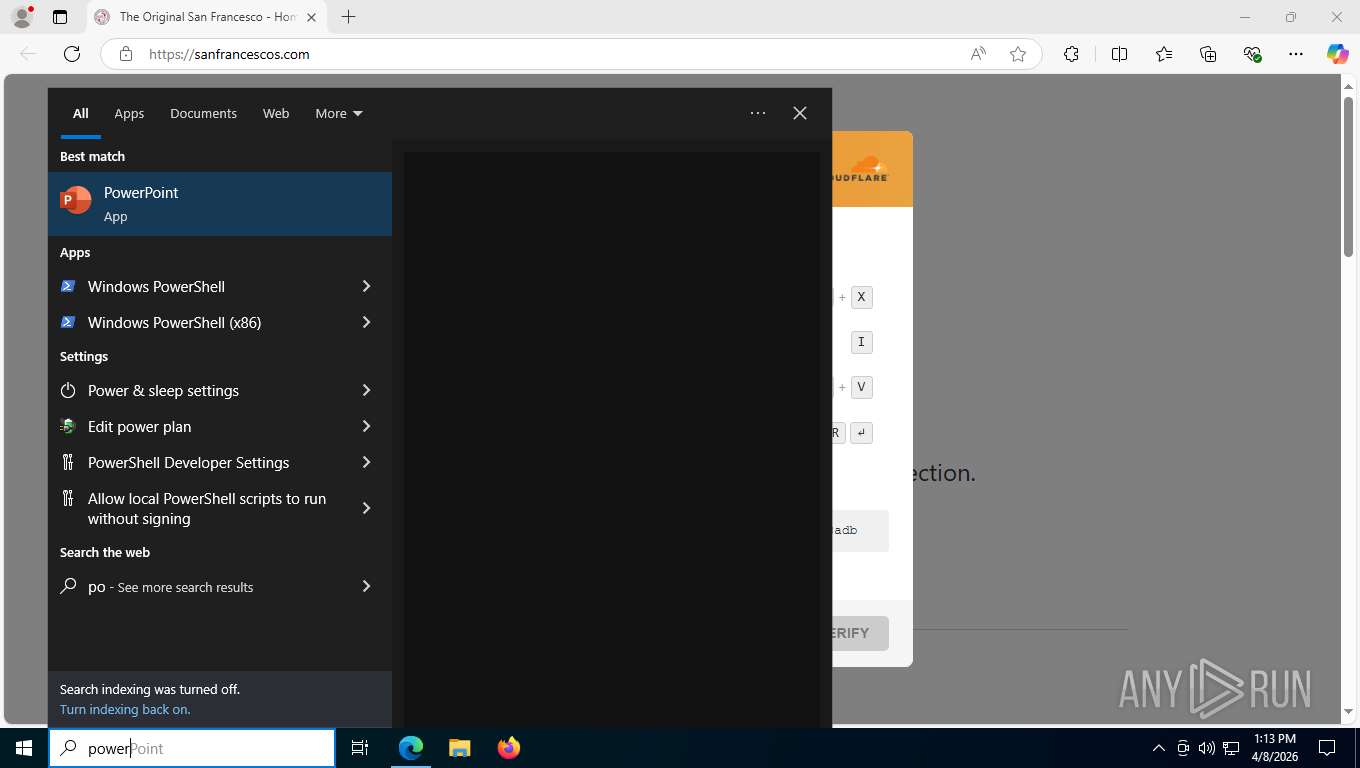Click the page vertical scrollbar thumb
Image resolution: width=1360 pixels, height=768 pixels.
(x=1348, y=176)
